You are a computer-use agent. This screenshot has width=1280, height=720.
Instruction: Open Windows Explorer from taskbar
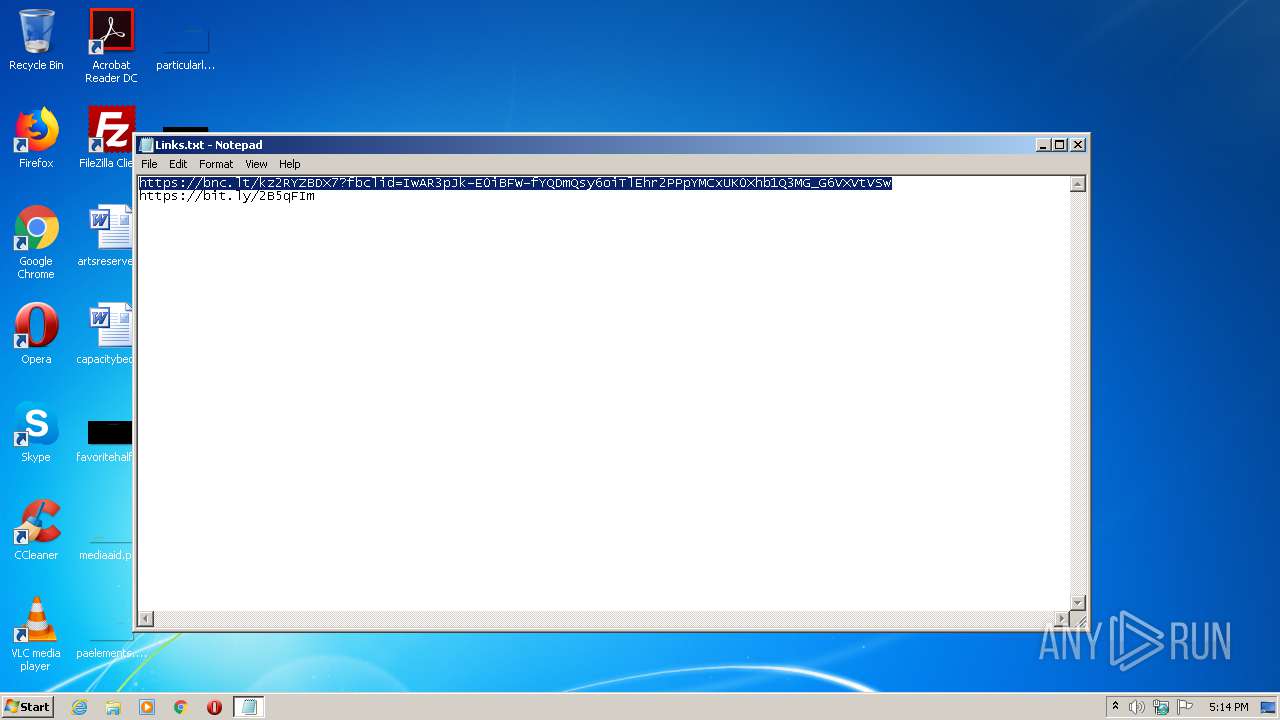113,707
